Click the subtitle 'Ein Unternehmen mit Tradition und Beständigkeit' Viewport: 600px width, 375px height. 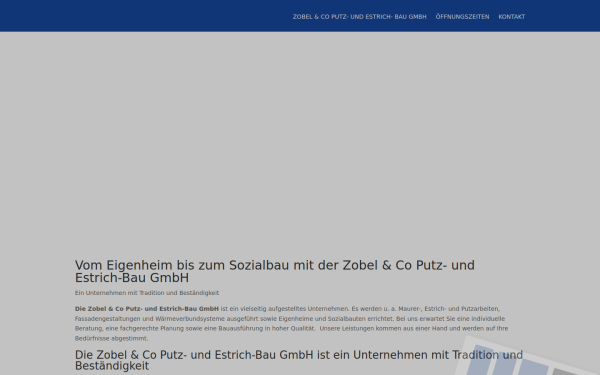coord(147,293)
